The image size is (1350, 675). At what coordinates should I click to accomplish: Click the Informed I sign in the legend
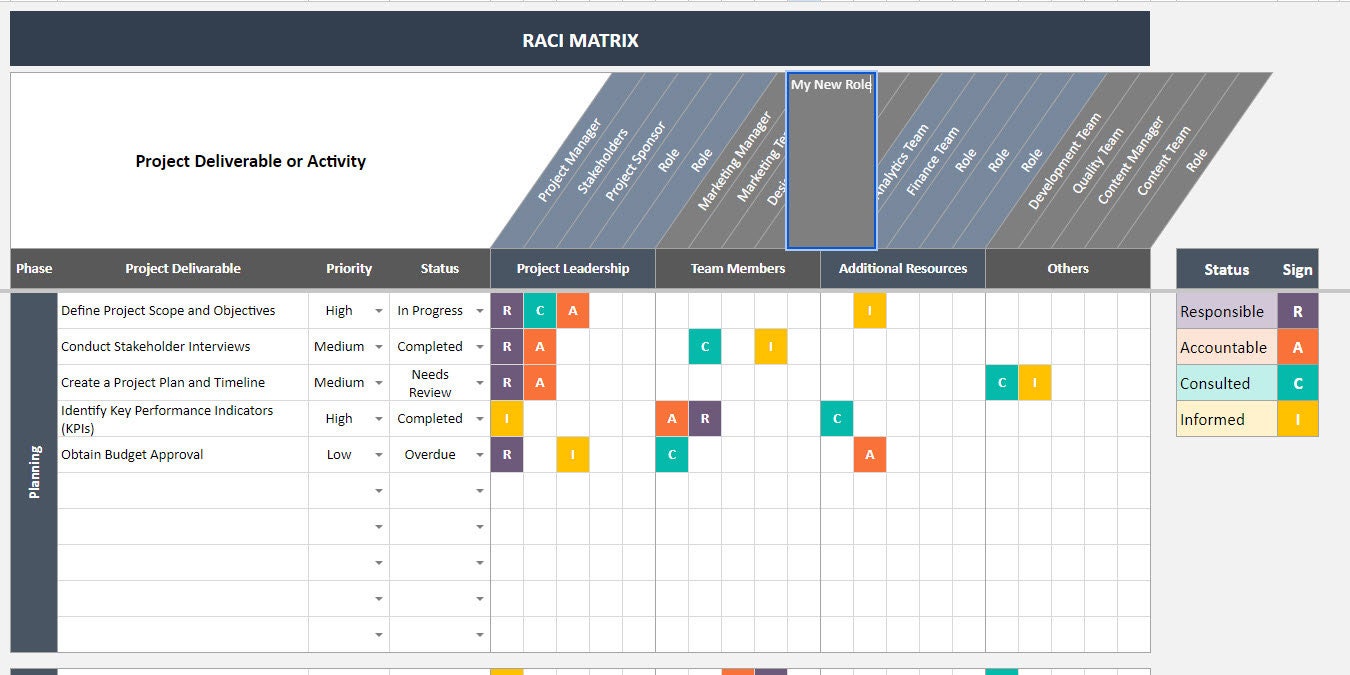pos(1297,419)
